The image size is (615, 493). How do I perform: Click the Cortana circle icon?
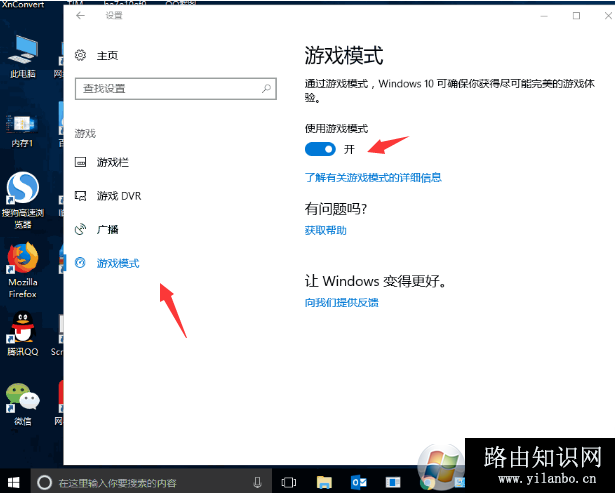click(x=44, y=482)
